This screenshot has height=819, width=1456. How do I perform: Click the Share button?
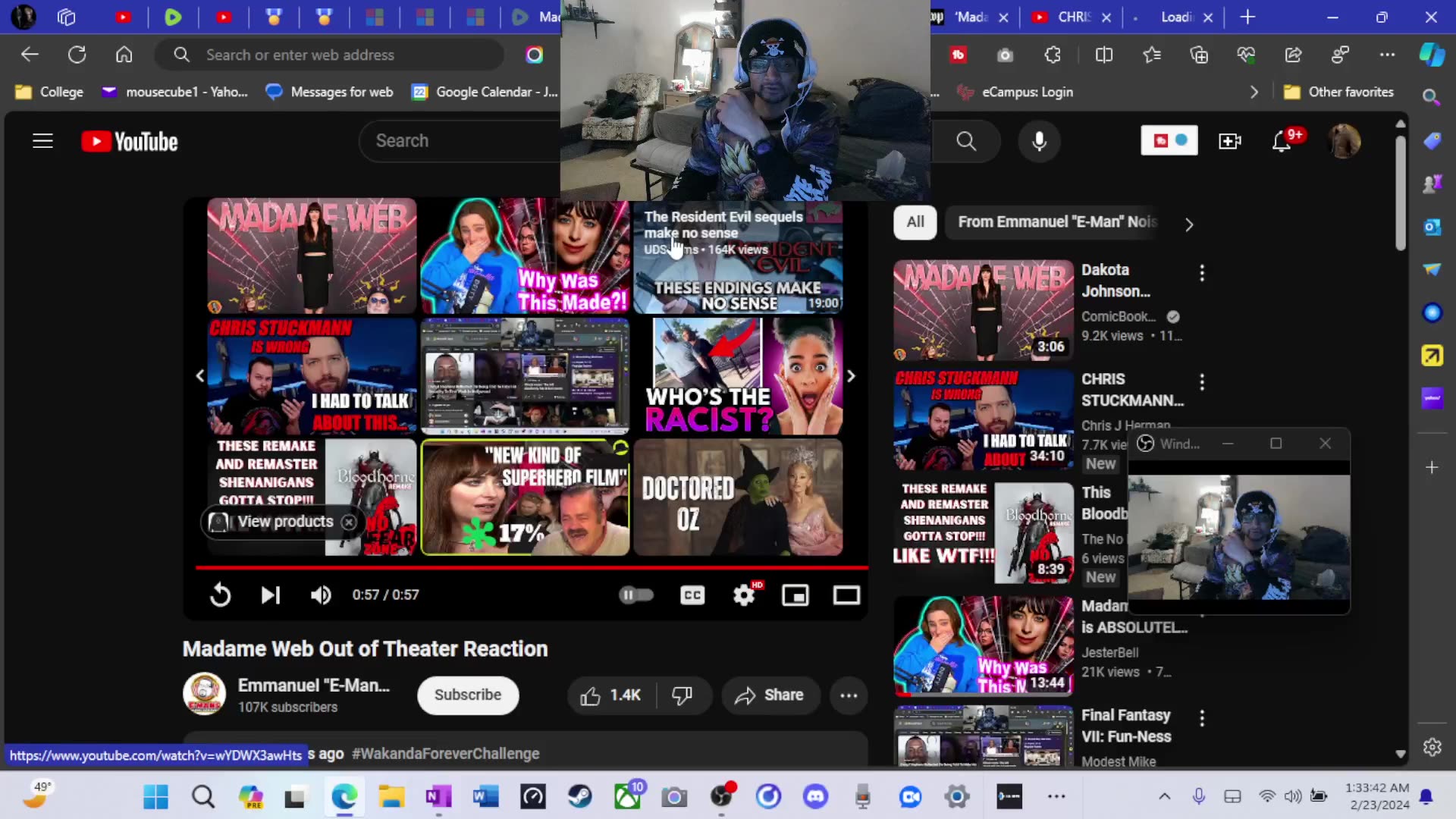pyautogui.click(x=770, y=695)
